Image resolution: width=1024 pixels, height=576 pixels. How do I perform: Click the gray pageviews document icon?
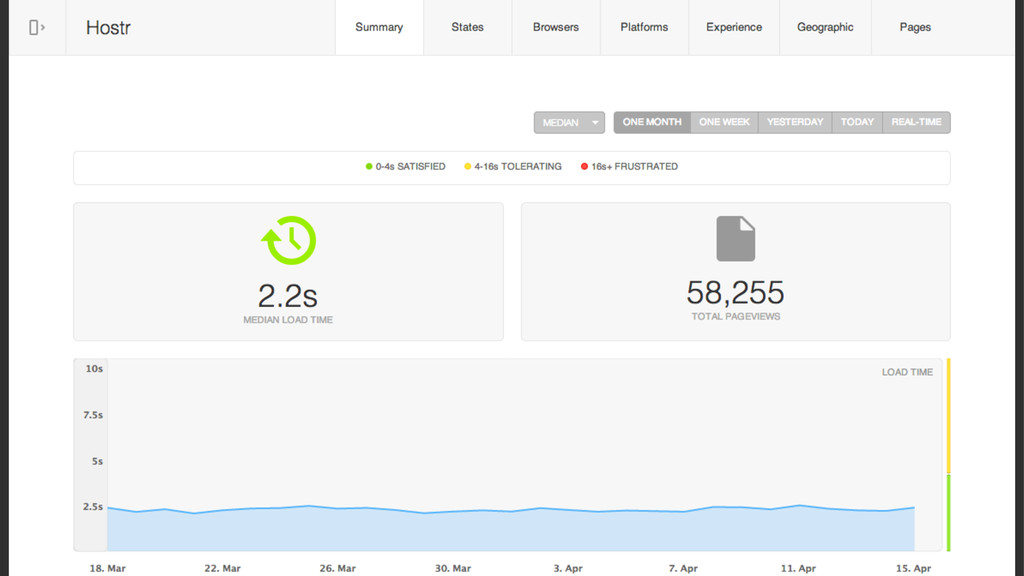point(735,238)
